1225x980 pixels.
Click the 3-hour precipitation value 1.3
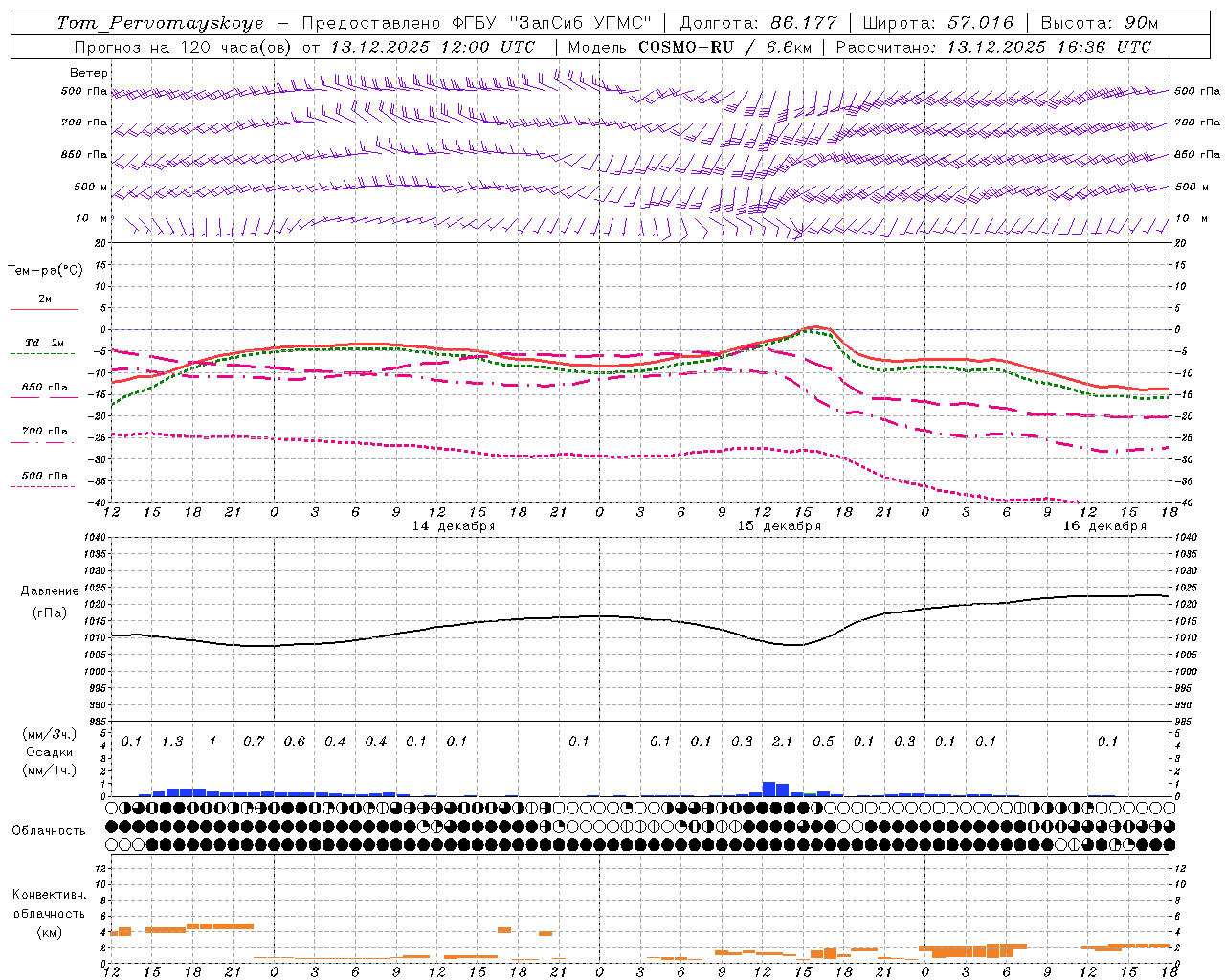click(x=172, y=742)
